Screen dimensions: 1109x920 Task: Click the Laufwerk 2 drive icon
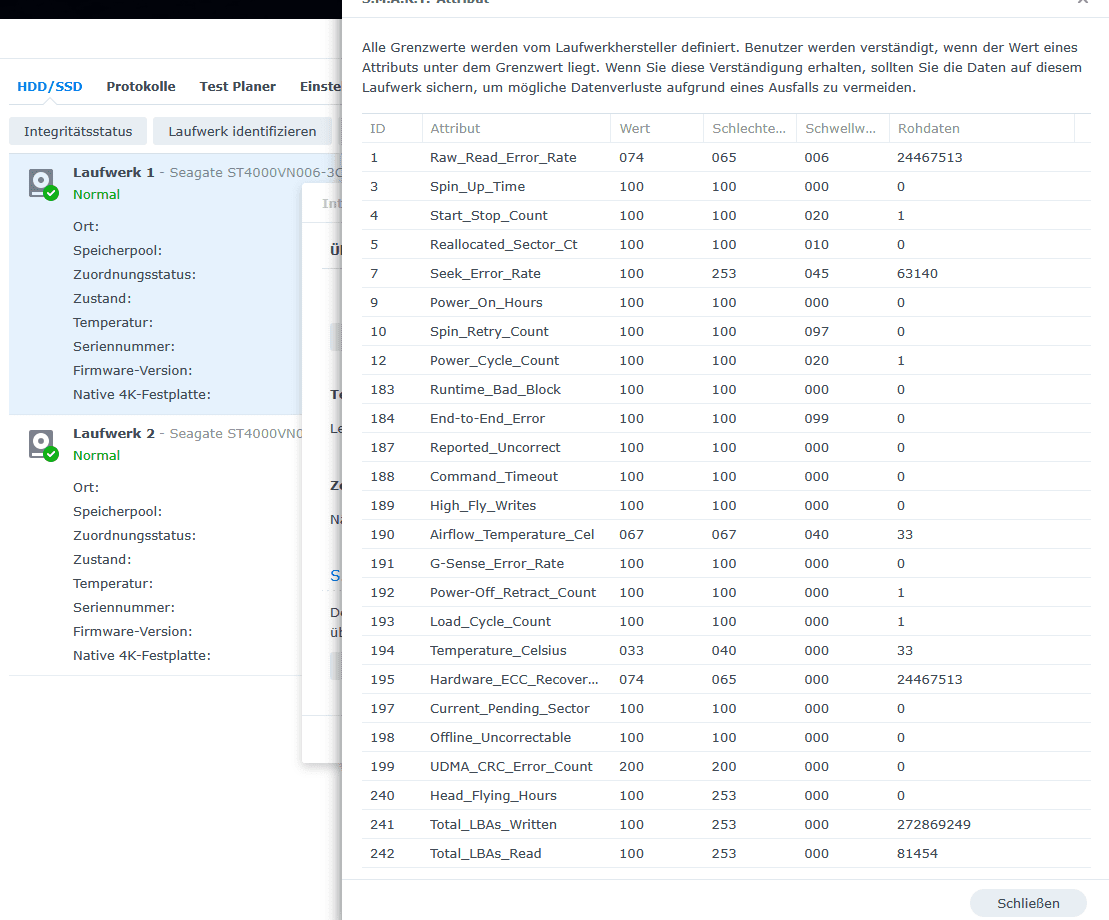point(43,445)
